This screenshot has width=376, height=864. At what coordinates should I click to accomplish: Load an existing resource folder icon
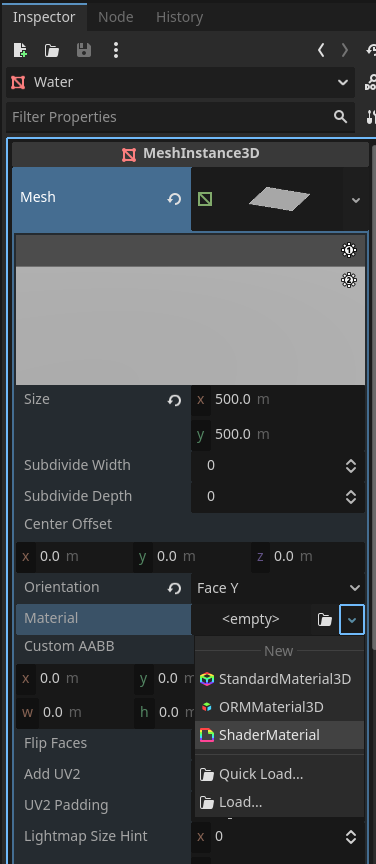tap(52, 51)
